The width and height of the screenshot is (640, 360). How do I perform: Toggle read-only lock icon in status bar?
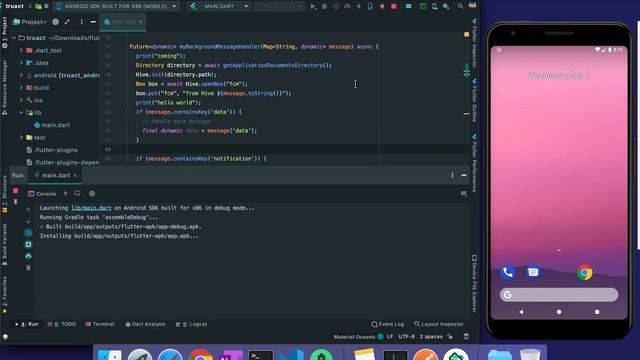(x=450, y=337)
